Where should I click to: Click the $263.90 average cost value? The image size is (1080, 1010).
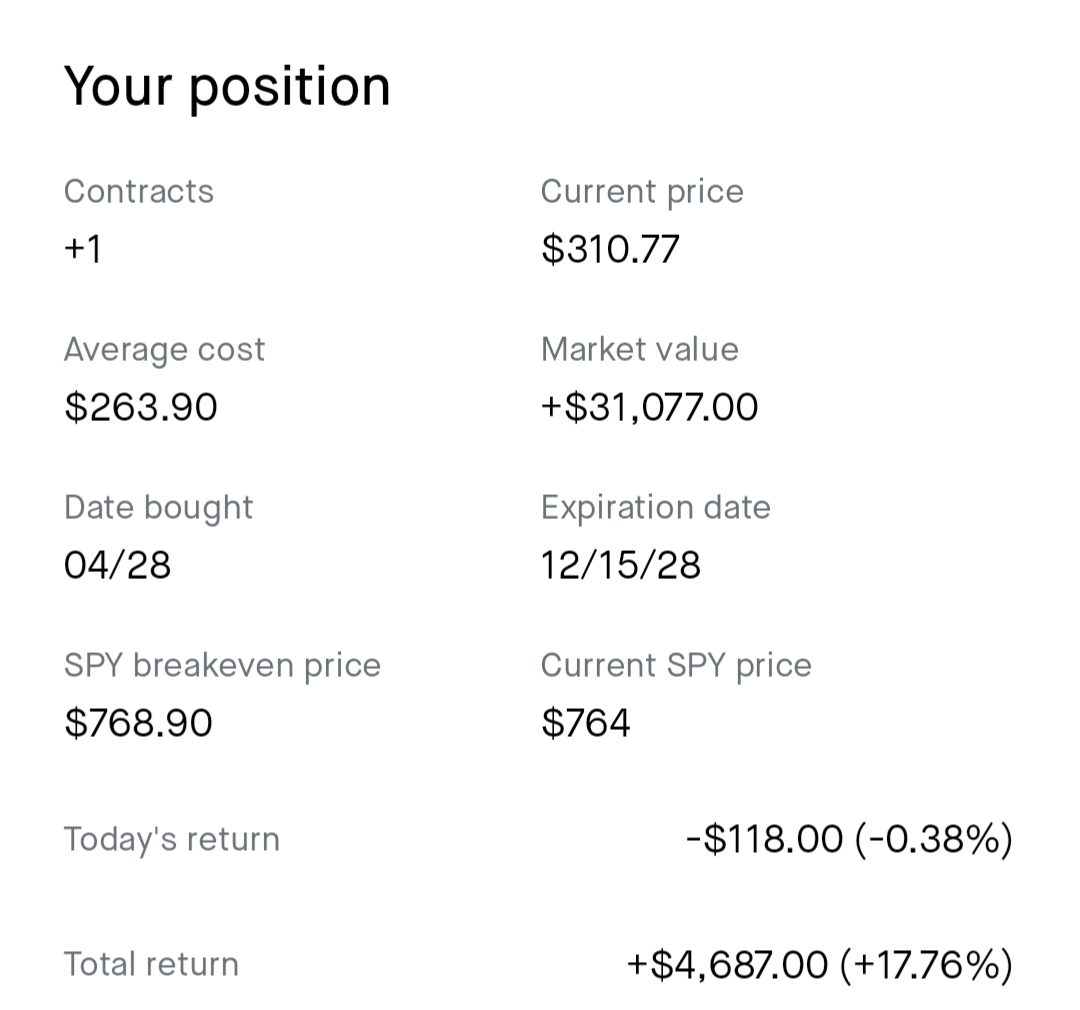[141, 406]
